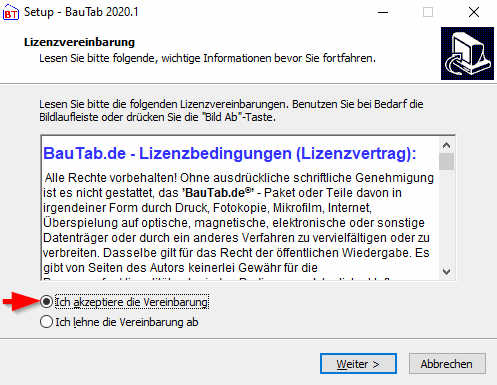Click the license text scroll-up arrow
Screen dimensions: 497x385
[x=446, y=145]
